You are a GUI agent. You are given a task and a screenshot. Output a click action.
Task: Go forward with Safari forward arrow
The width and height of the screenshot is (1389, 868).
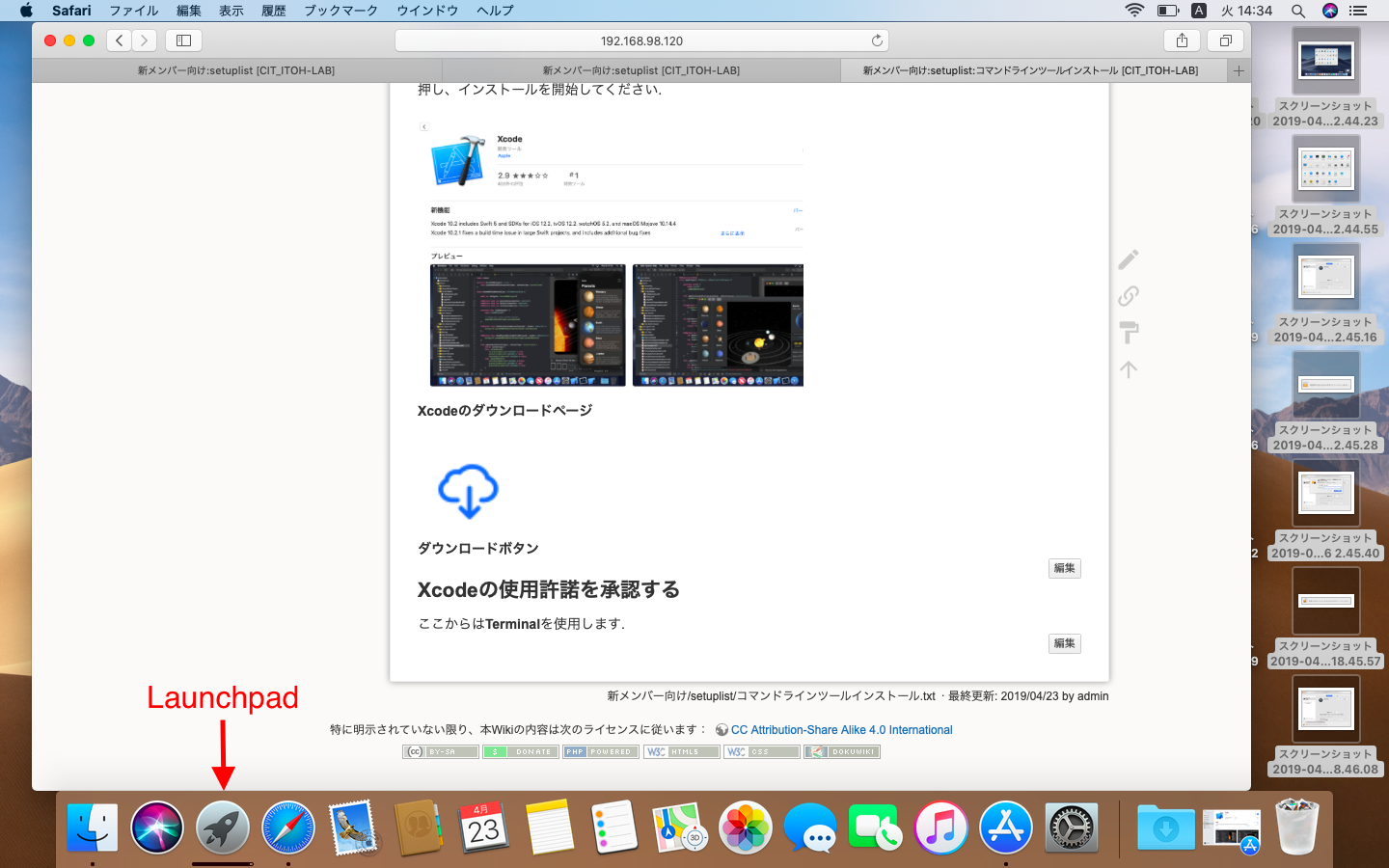pyautogui.click(x=145, y=41)
